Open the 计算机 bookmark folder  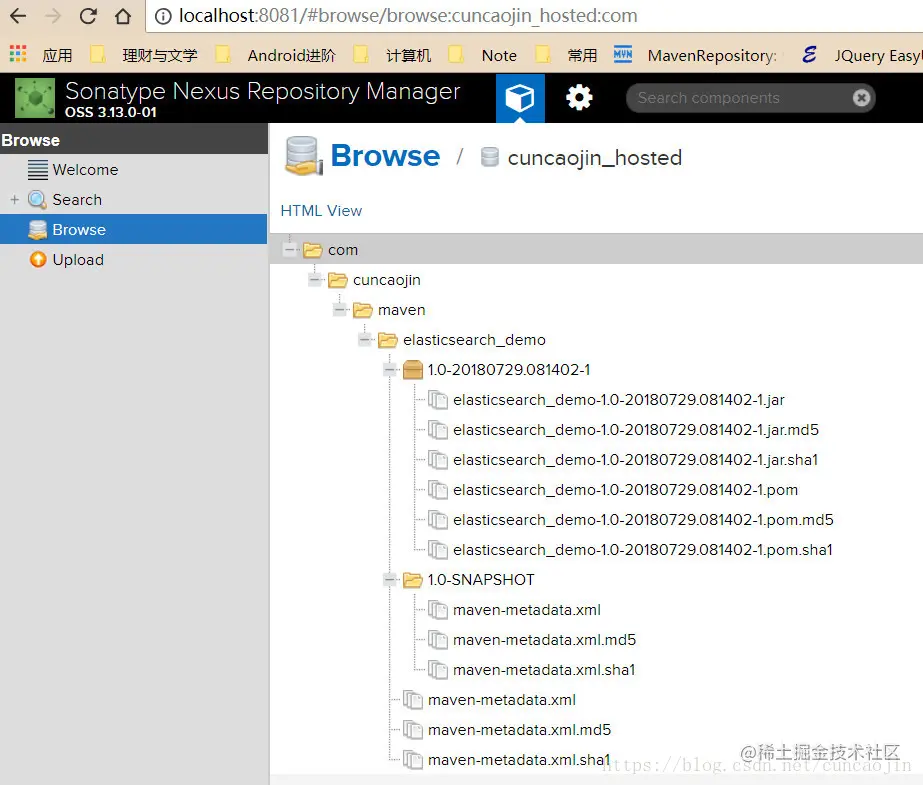click(x=392, y=55)
